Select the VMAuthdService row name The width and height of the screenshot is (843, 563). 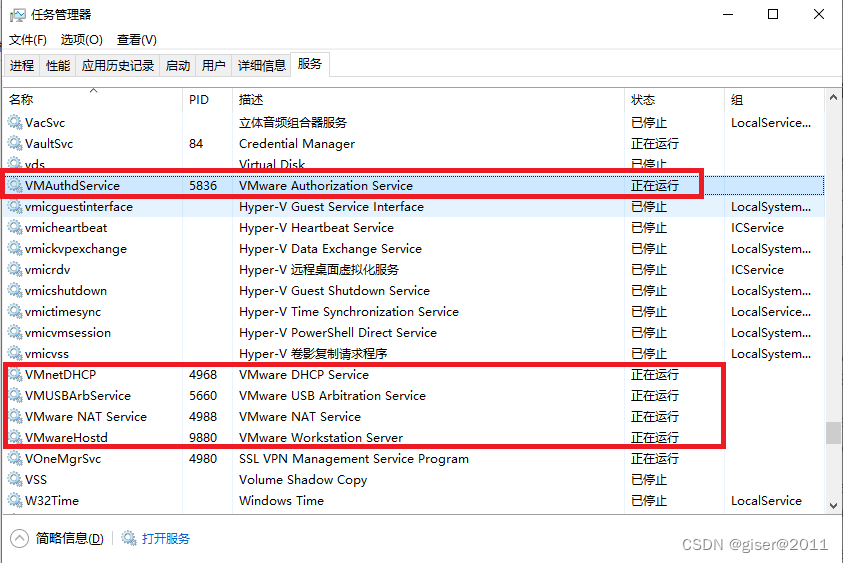(x=72, y=186)
